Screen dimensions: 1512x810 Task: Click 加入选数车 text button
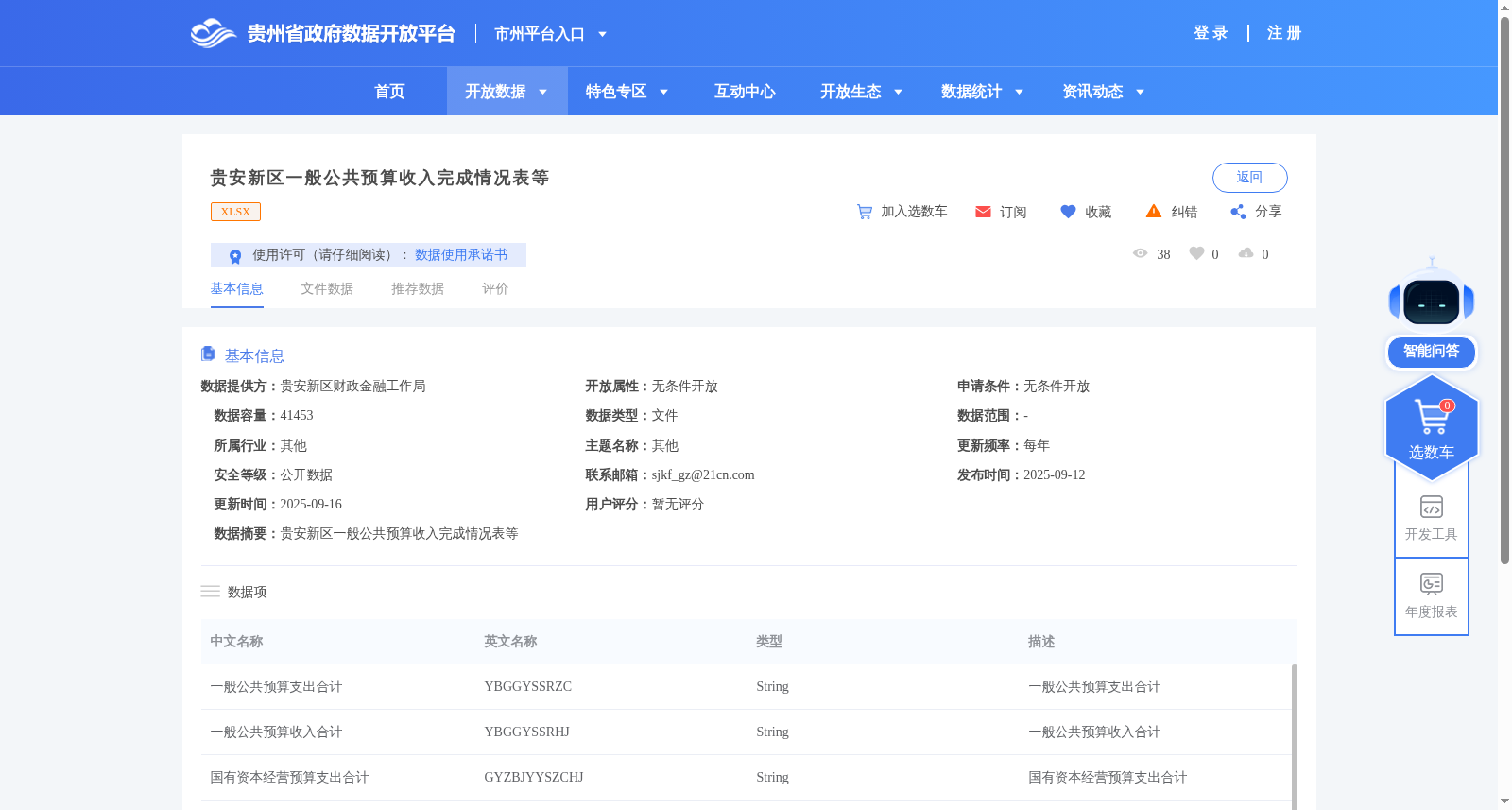914,212
